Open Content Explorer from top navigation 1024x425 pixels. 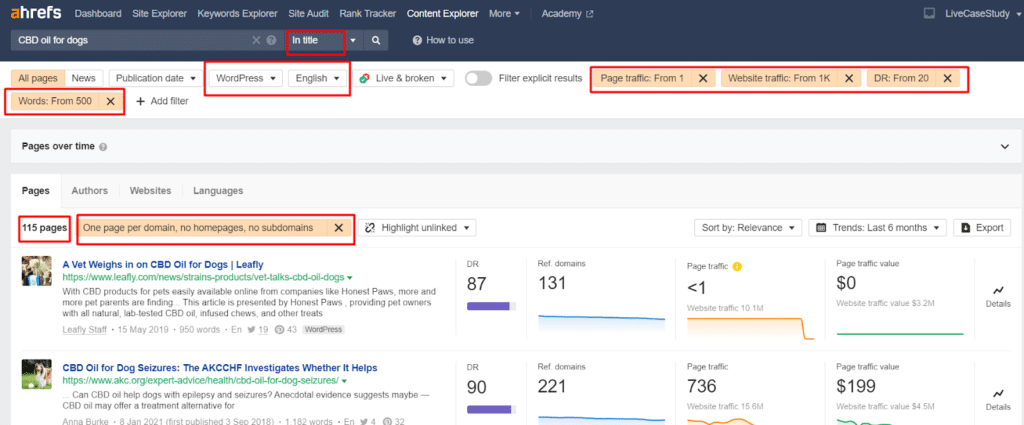pyautogui.click(x=442, y=13)
